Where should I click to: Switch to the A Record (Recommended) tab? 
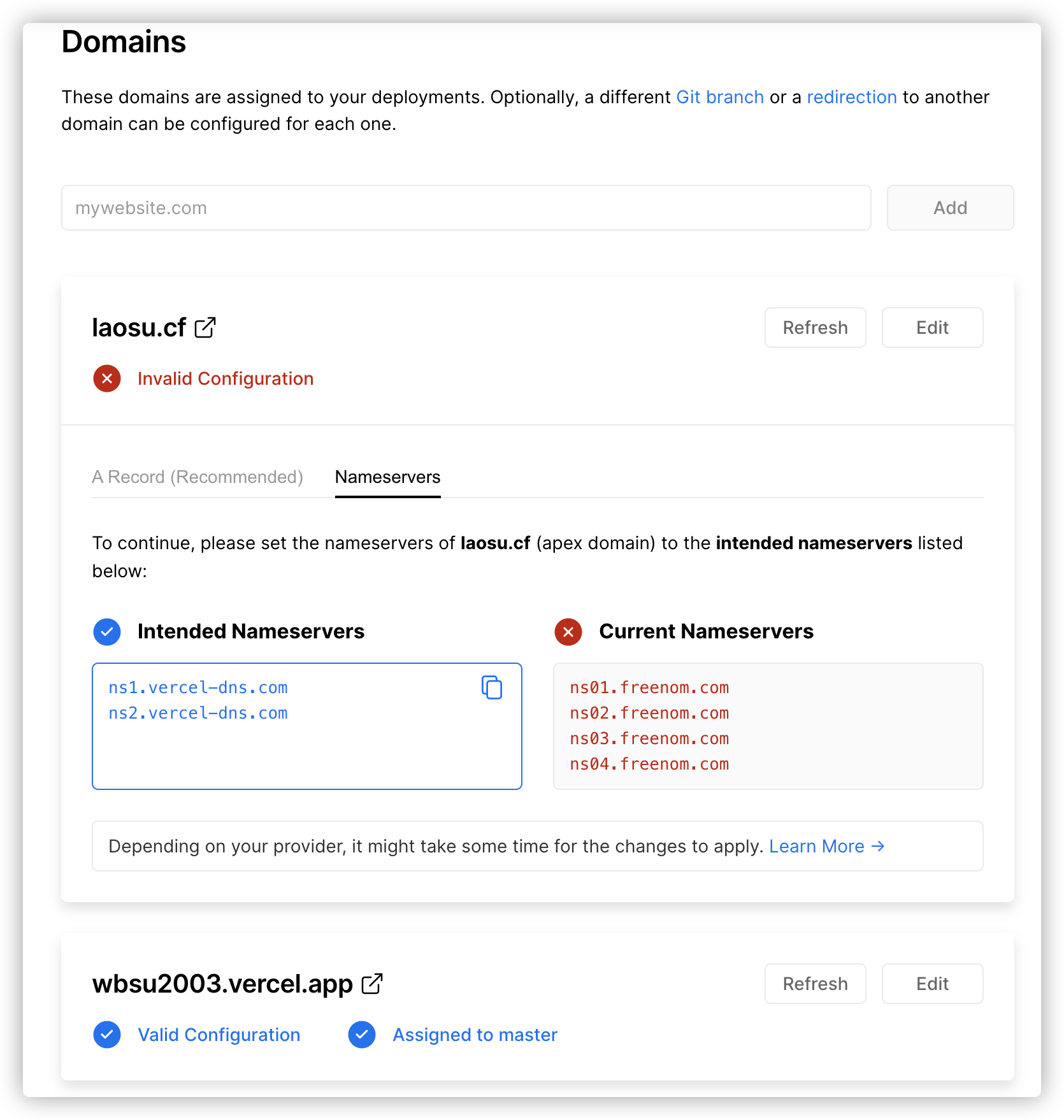pyautogui.click(x=198, y=477)
